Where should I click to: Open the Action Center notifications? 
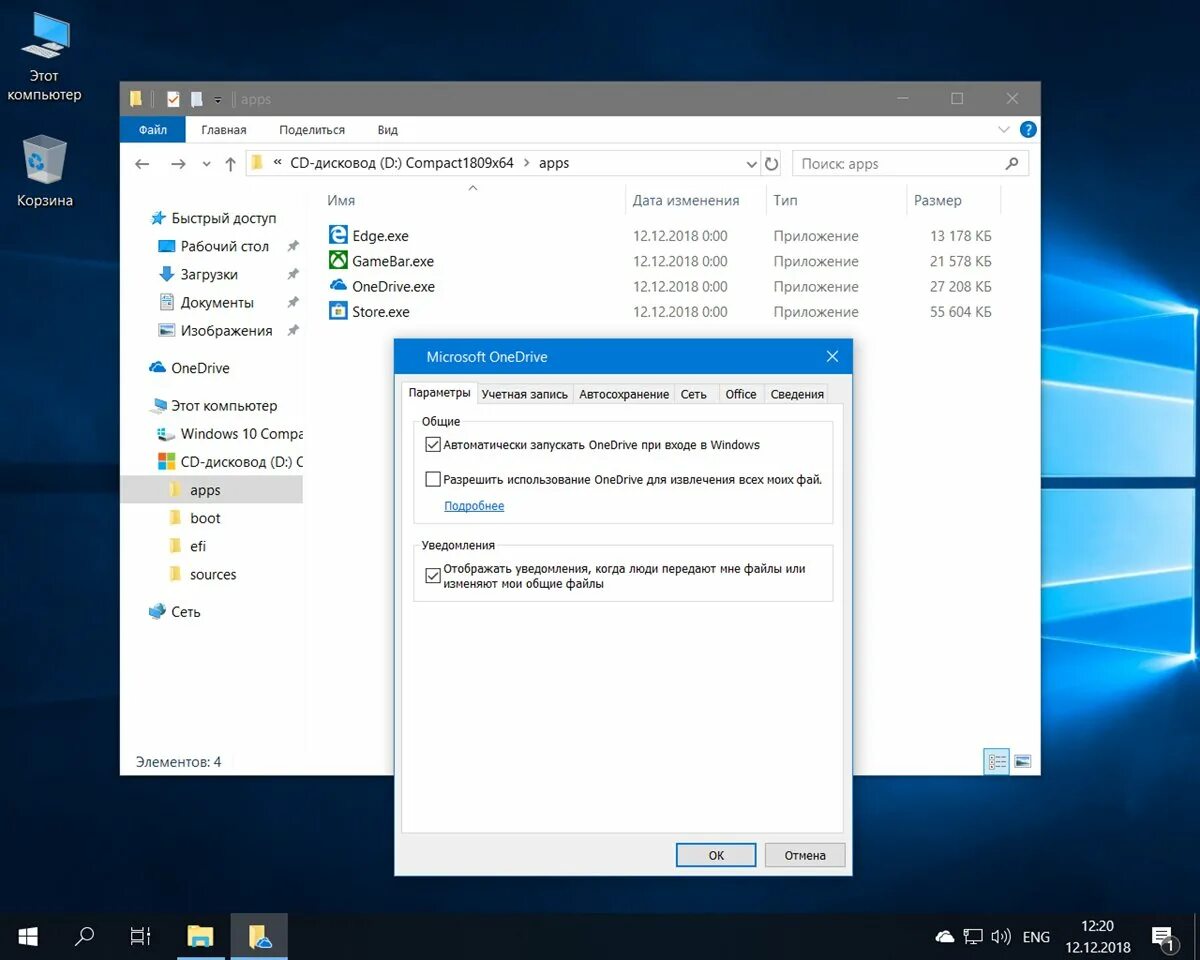(x=1164, y=937)
